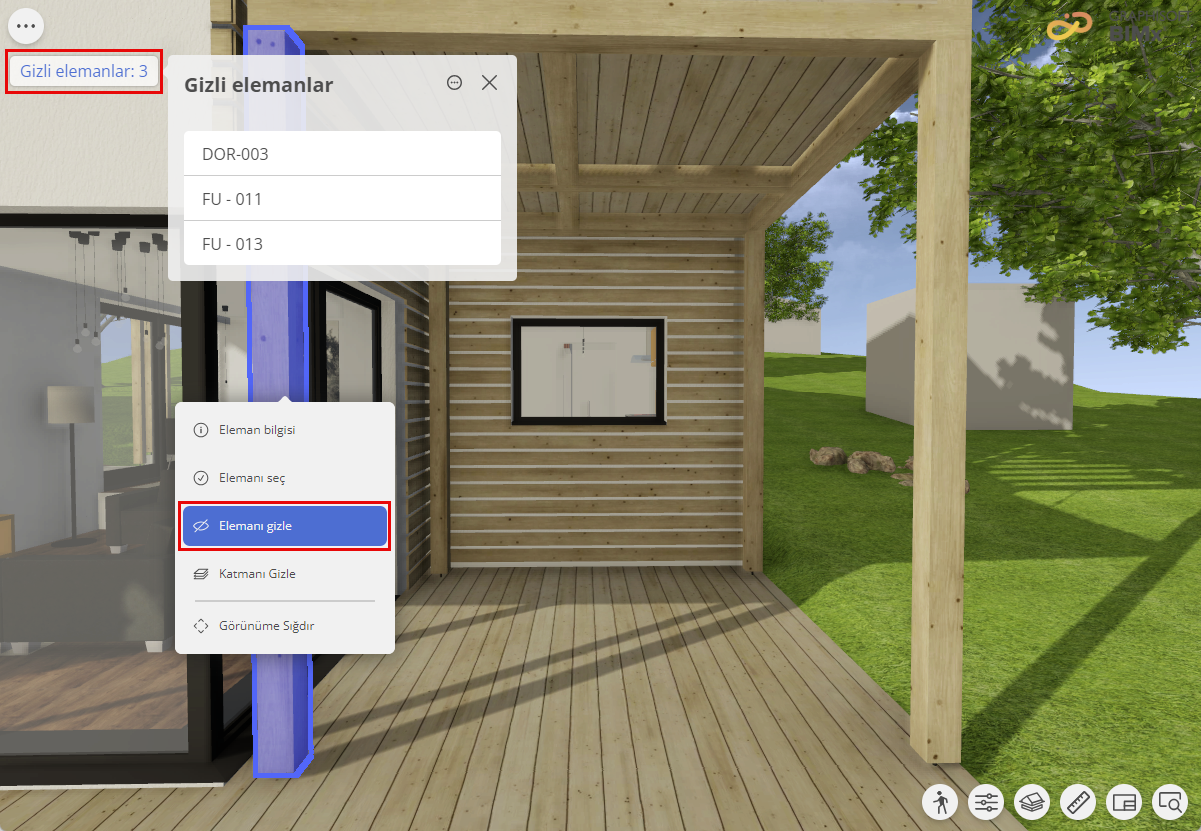The width and height of the screenshot is (1201, 831).
Task: Open the Gizli elemanlar panel options menu
Action: point(454,83)
